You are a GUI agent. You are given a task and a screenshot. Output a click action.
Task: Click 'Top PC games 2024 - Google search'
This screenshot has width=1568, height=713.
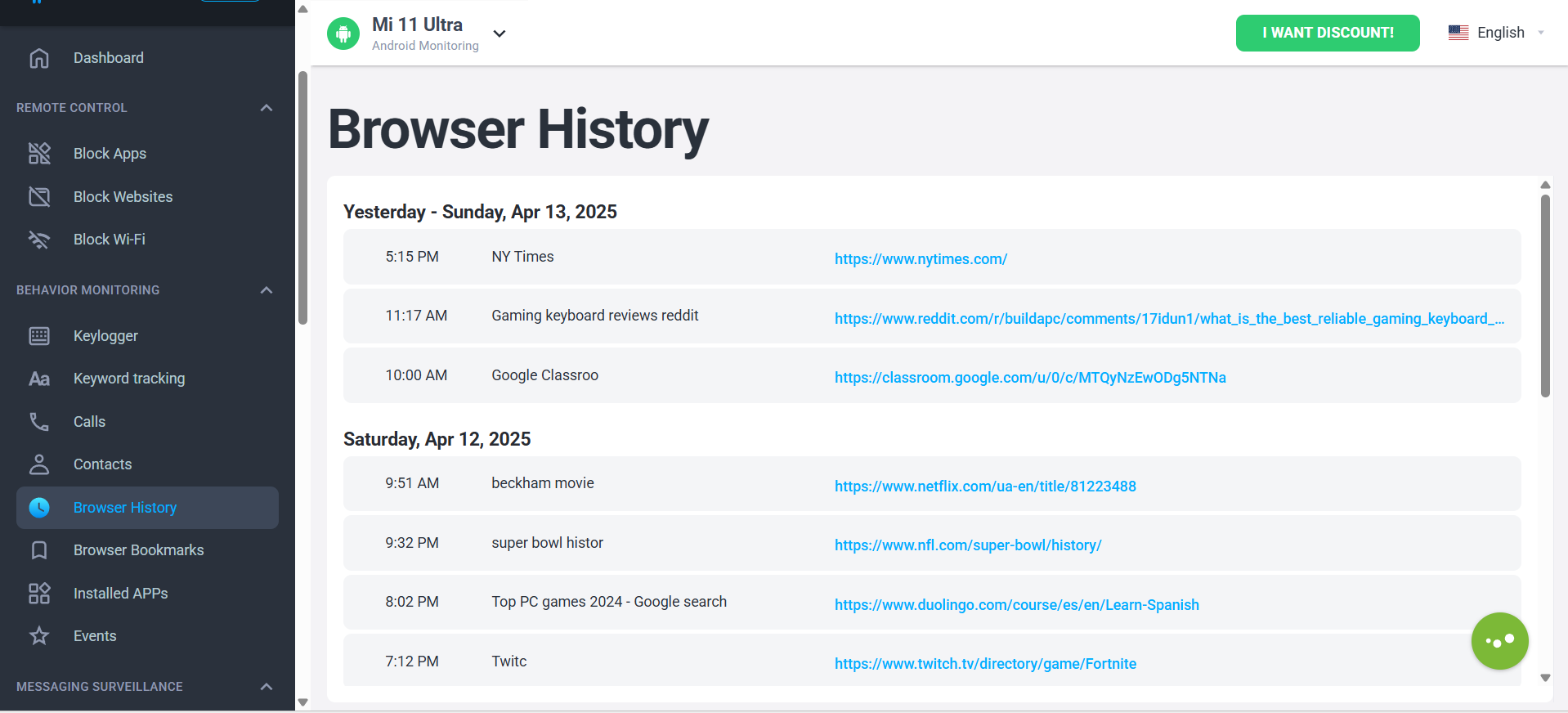(x=609, y=602)
